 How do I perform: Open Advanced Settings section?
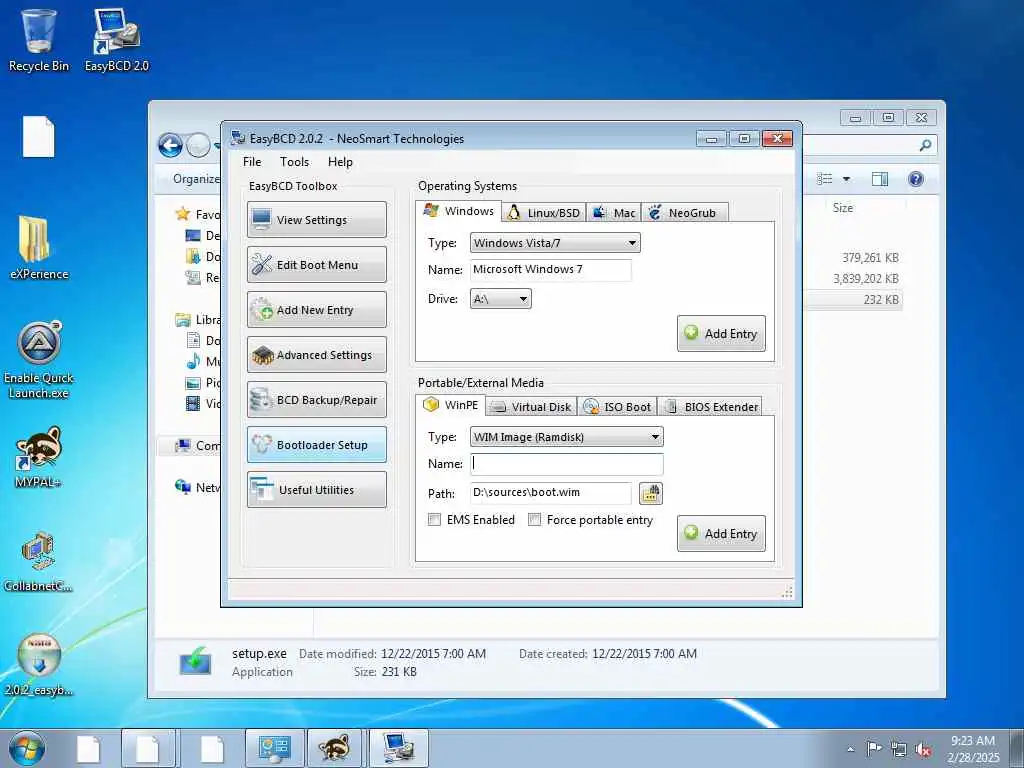tap(317, 355)
